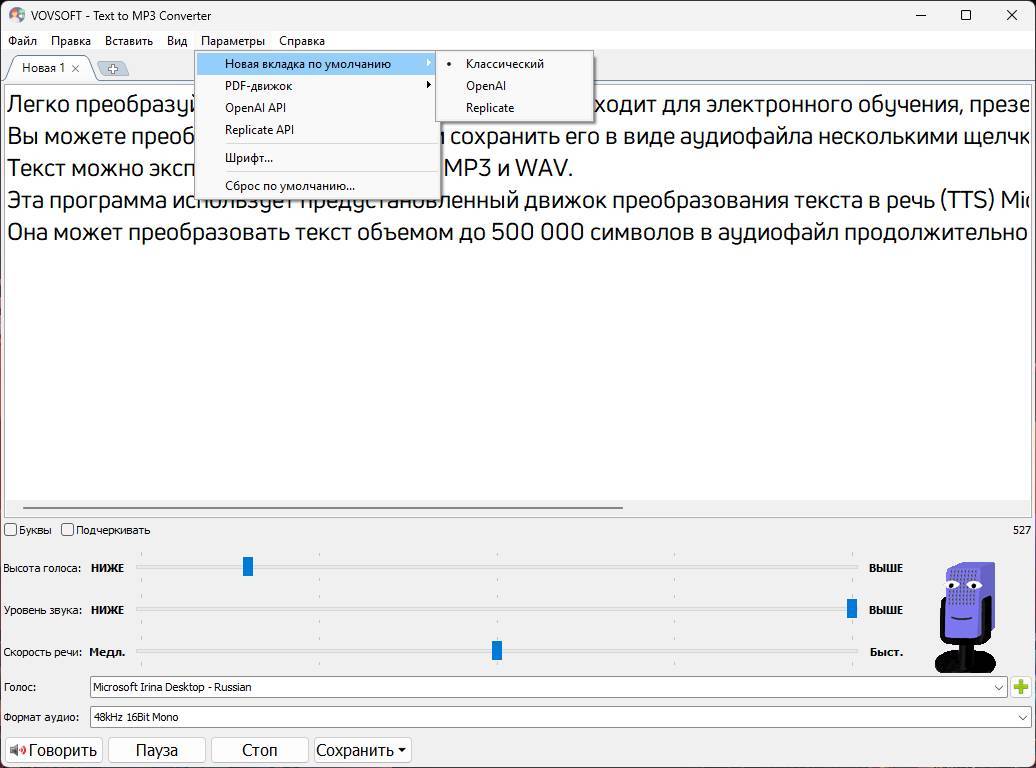Click the new tab plus icon
This screenshot has height=768, width=1036.
click(113, 68)
